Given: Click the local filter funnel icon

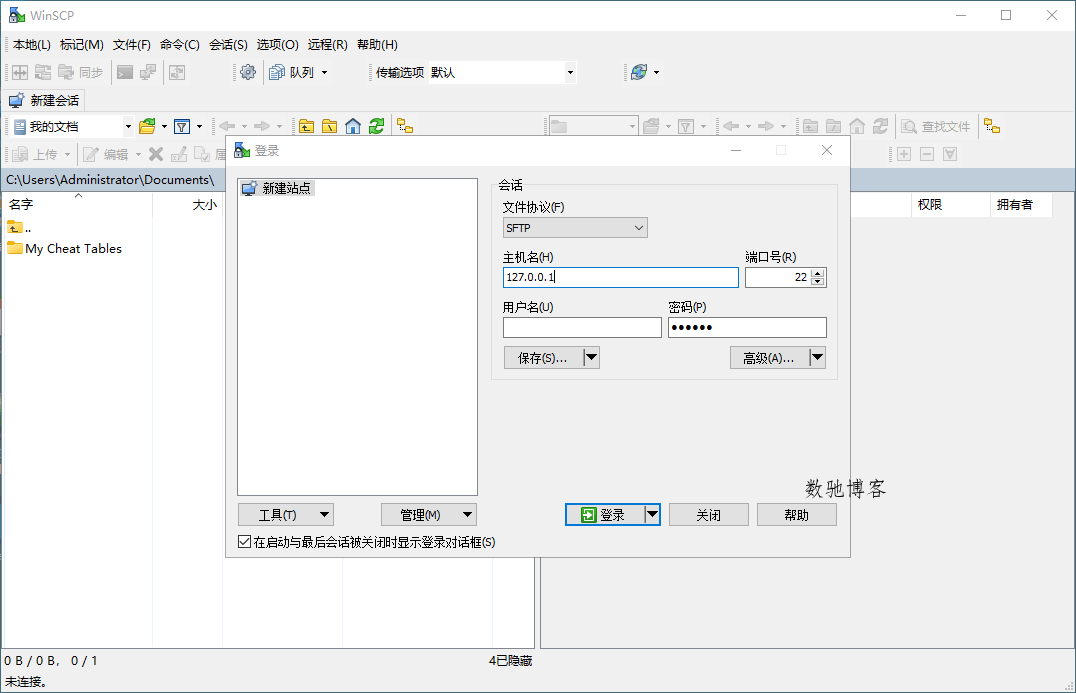Looking at the screenshot, I should coord(182,126).
